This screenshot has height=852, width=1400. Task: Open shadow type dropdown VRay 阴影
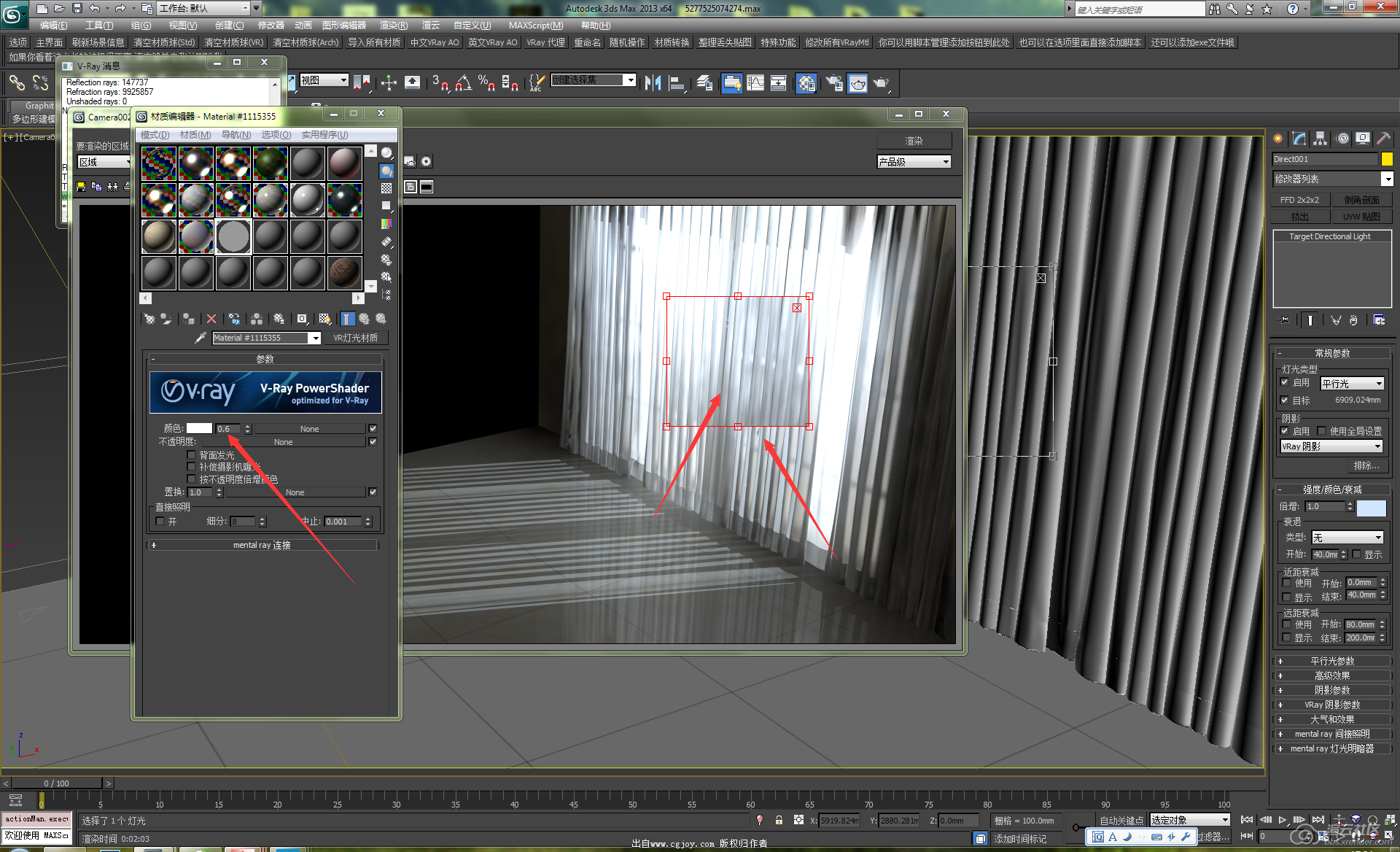point(1331,446)
